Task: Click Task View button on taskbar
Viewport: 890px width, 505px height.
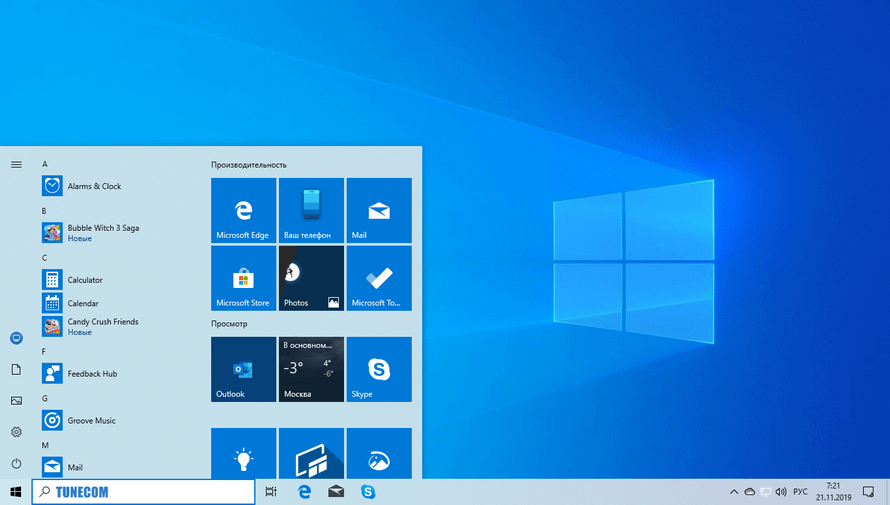Action: coord(271,492)
